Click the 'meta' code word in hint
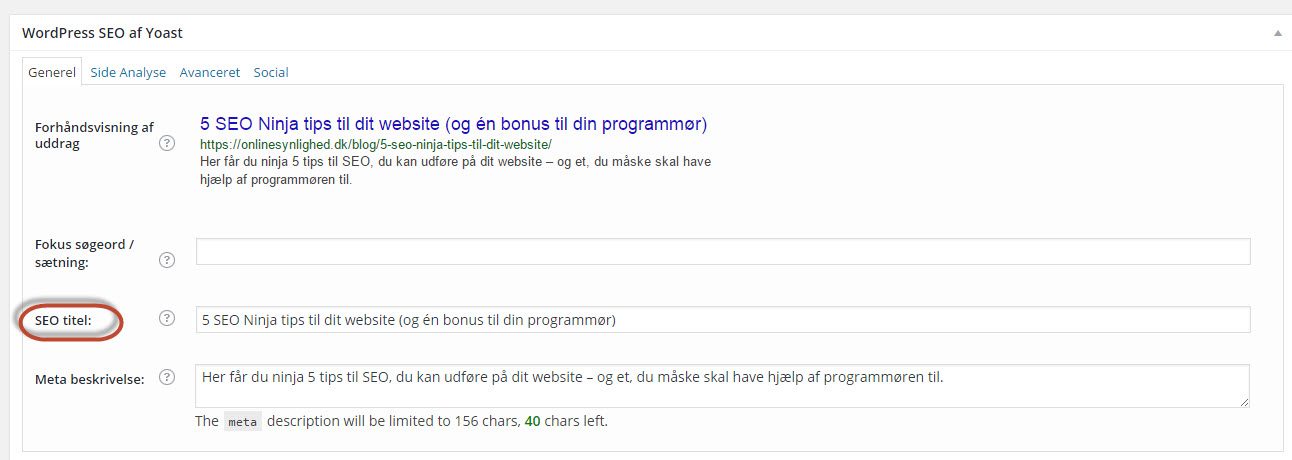Viewport: 1292px width, 460px height. [x=242, y=422]
